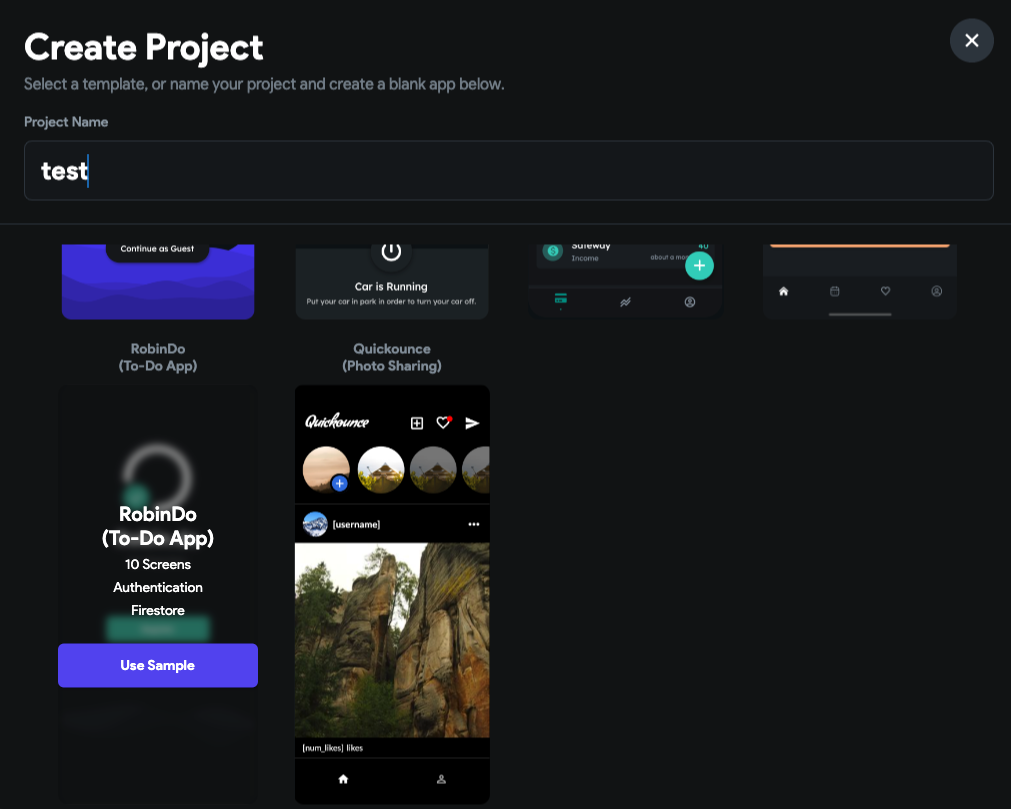Click the [username] label on the post
The image size is (1011, 809).
(x=357, y=524)
